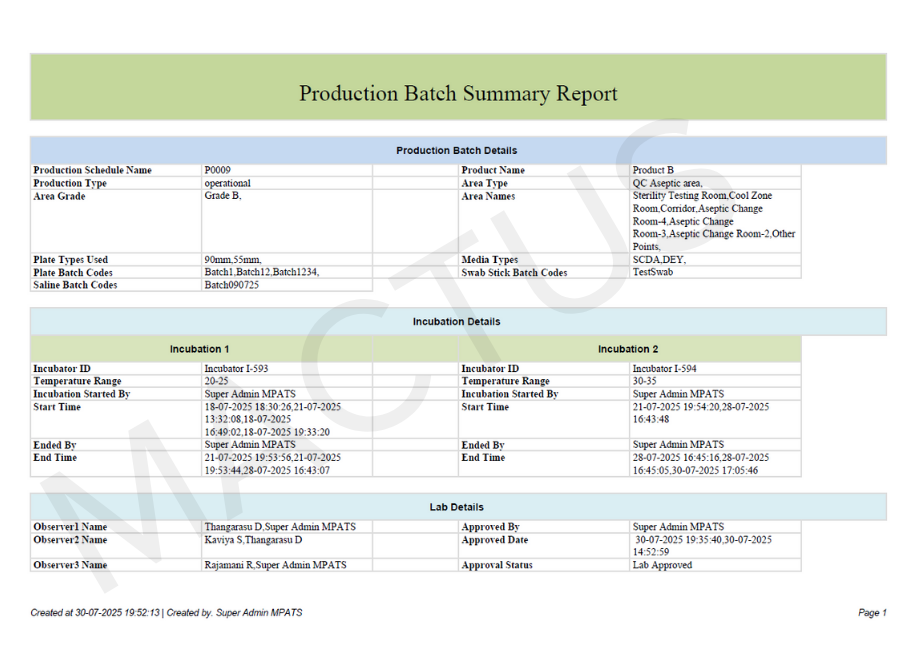This screenshot has height=659, width=919.
Task: Click the Batch090725 saline batch code
Action: [x=232, y=286]
